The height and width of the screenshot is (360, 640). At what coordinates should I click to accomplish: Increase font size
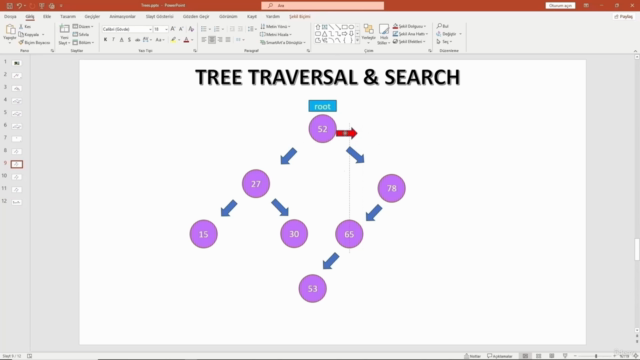(x=173, y=29)
